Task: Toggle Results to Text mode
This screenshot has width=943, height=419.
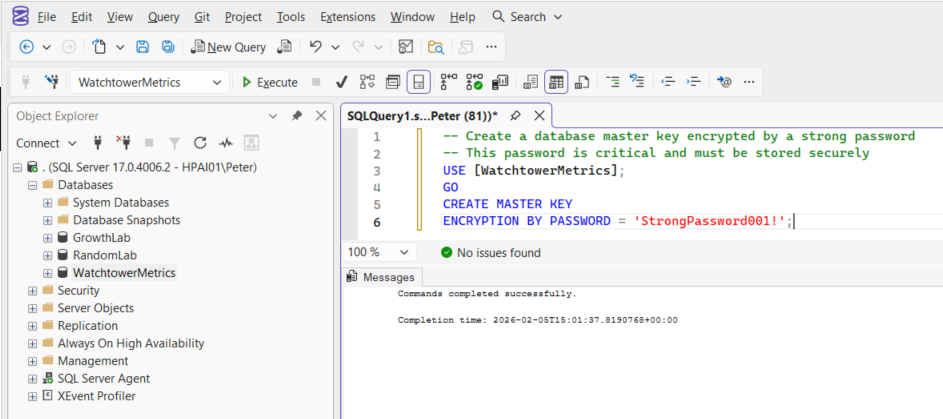Action: (530, 82)
